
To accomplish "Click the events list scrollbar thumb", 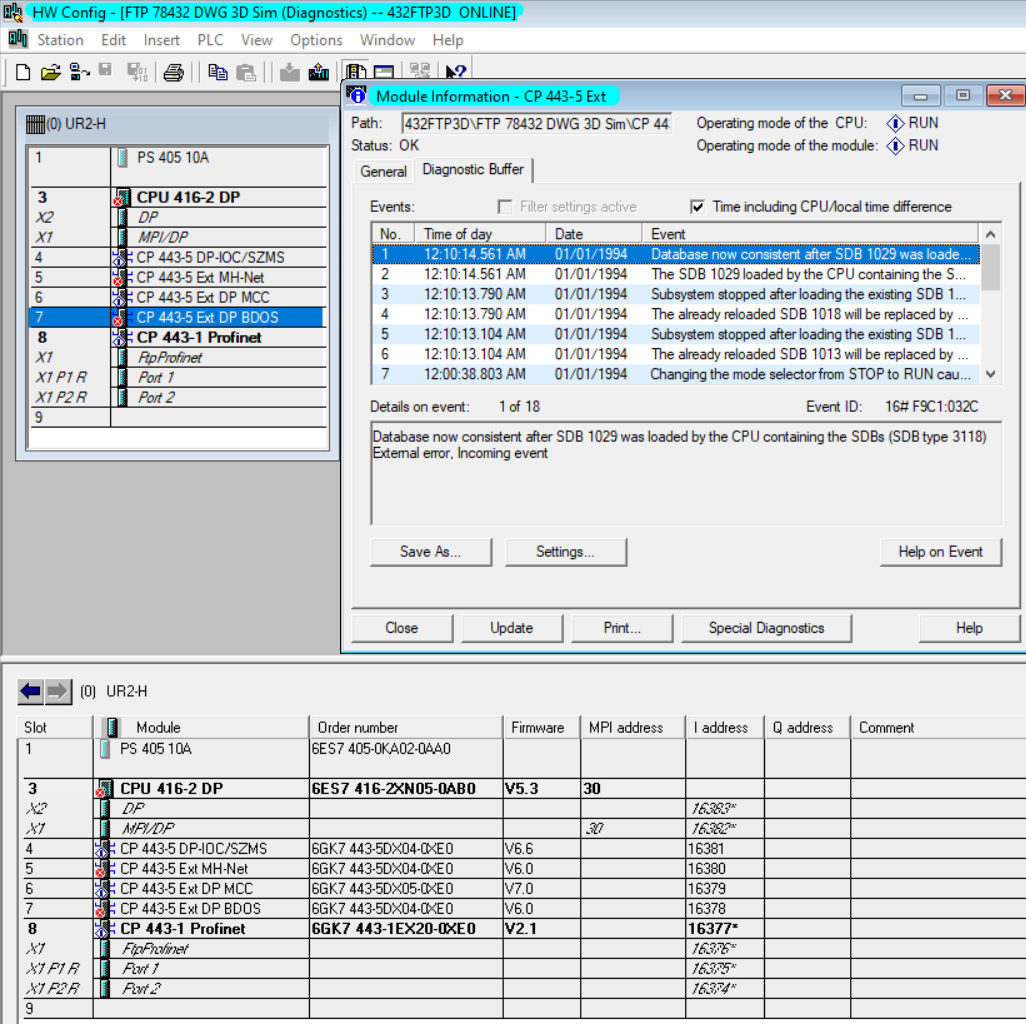I will coord(990,265).
